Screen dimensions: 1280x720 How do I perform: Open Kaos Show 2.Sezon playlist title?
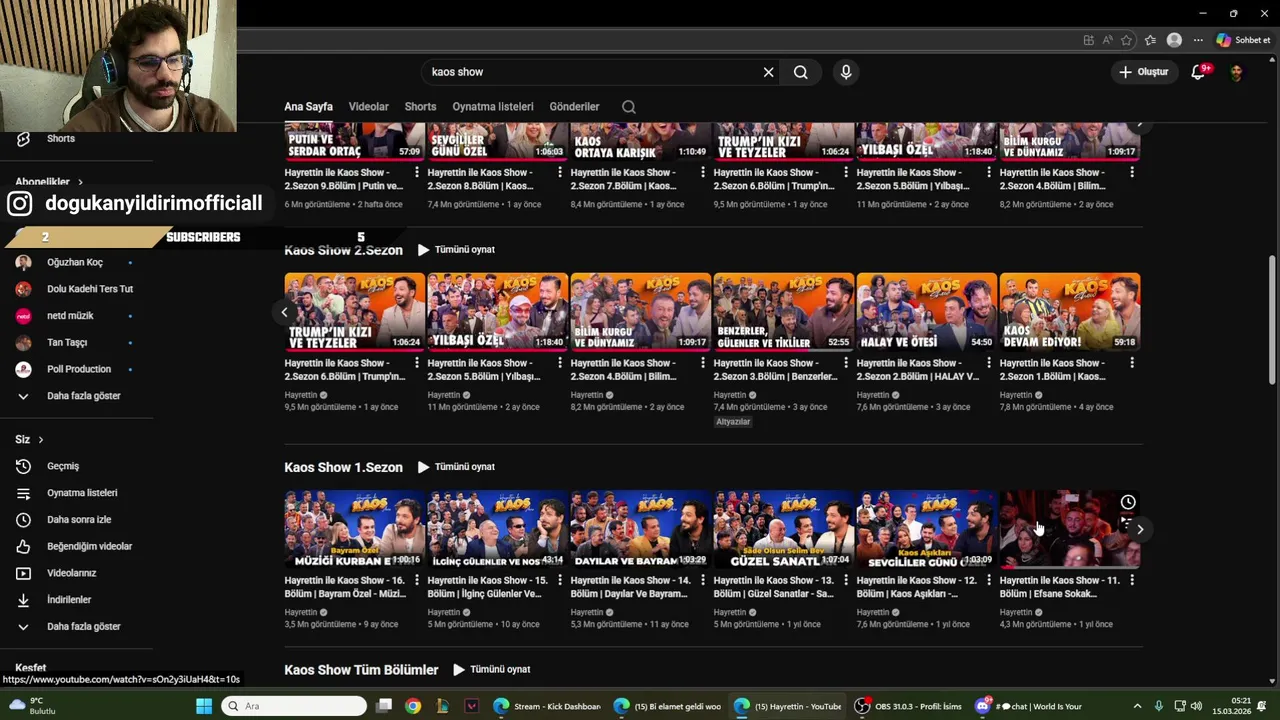[343, 250]
